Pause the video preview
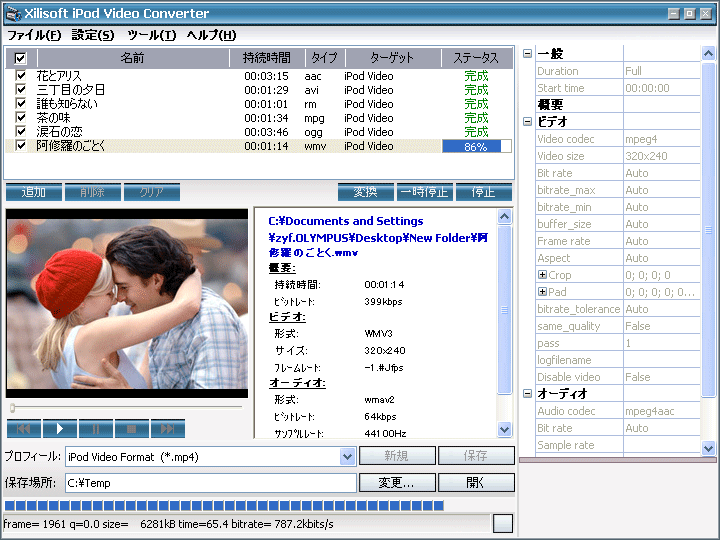Image resolution: width=720 pixels, height=540 pixels. [96, 428]
